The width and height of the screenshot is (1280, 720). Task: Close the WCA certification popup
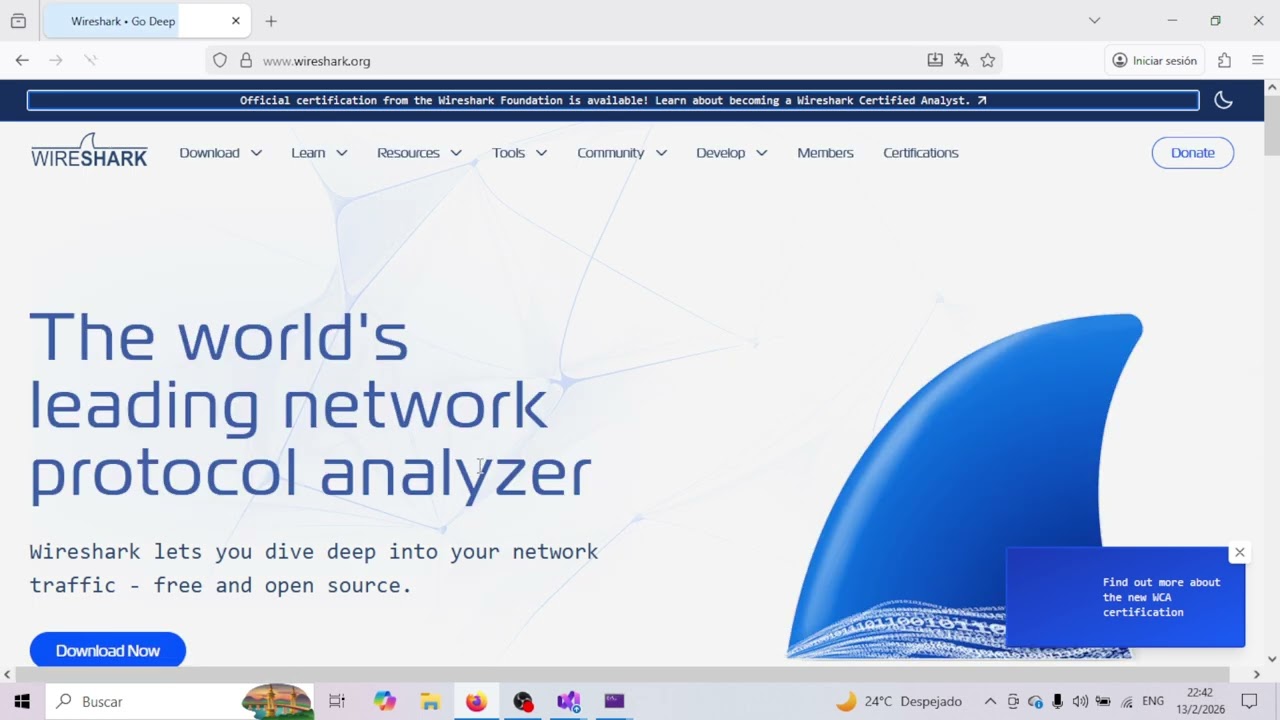pos(1239,552)
